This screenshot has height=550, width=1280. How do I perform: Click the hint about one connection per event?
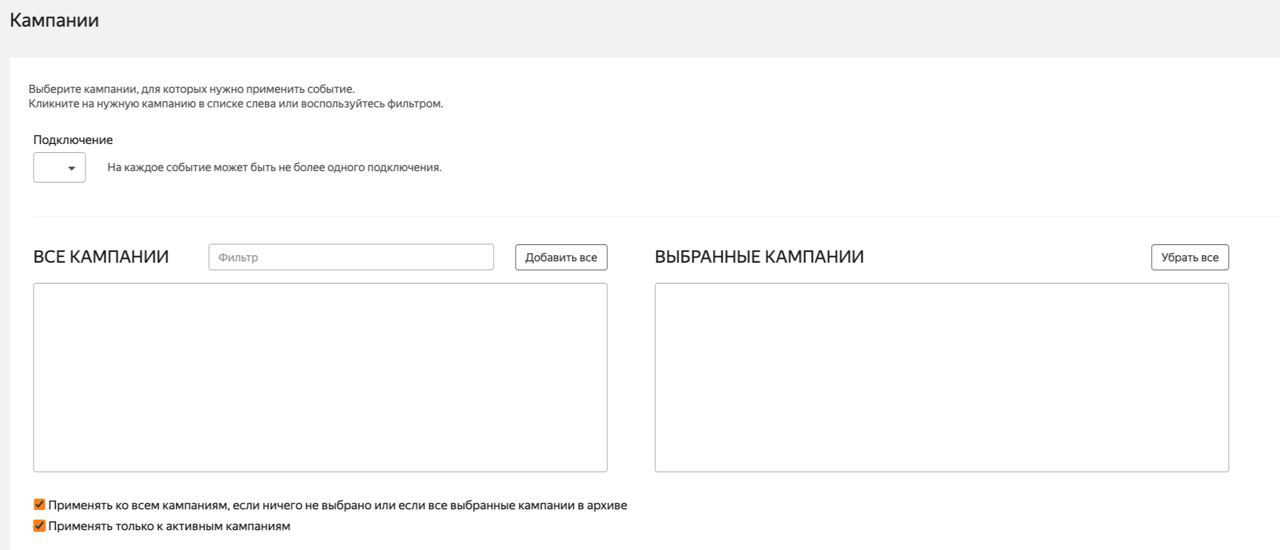[274, 167]
